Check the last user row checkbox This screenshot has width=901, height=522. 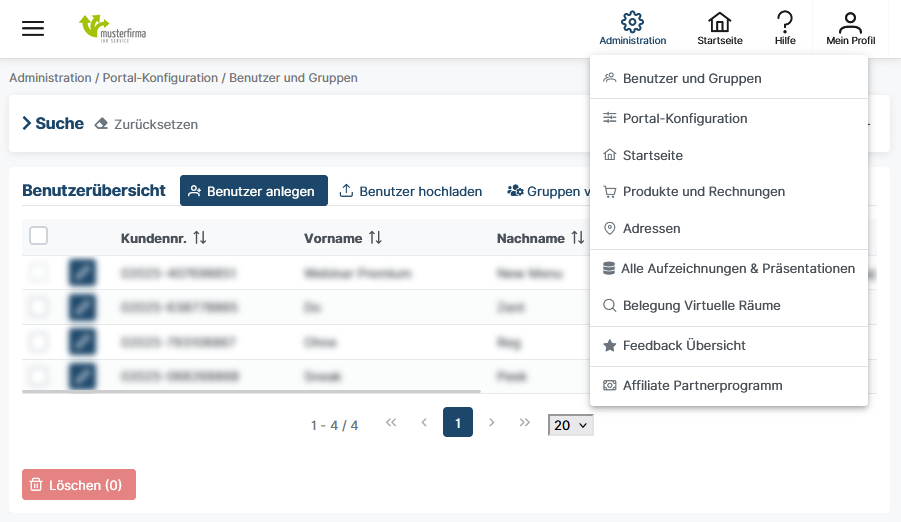[38, 376]
